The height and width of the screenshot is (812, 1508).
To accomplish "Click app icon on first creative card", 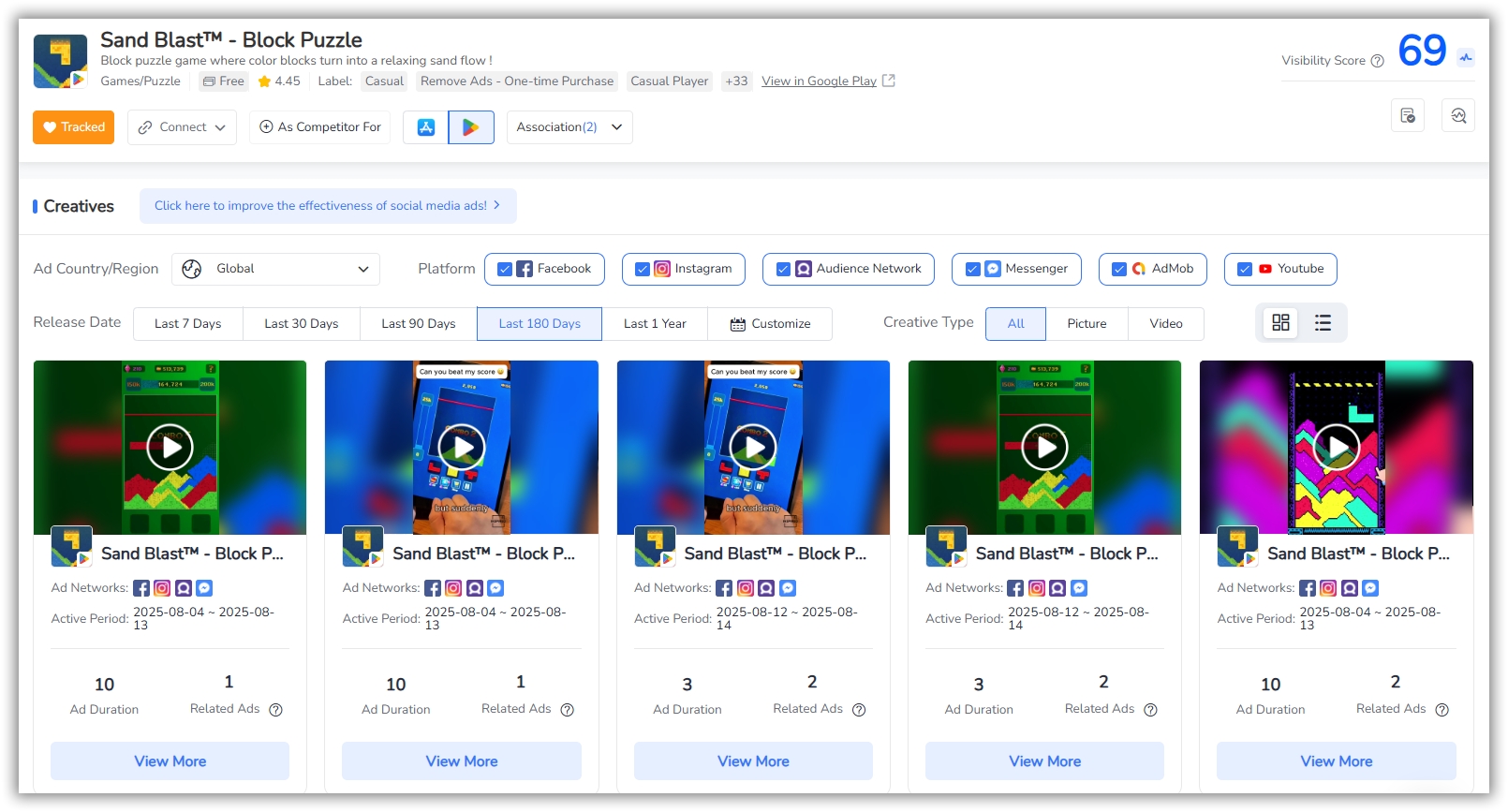I will click(x=71, y=546).
